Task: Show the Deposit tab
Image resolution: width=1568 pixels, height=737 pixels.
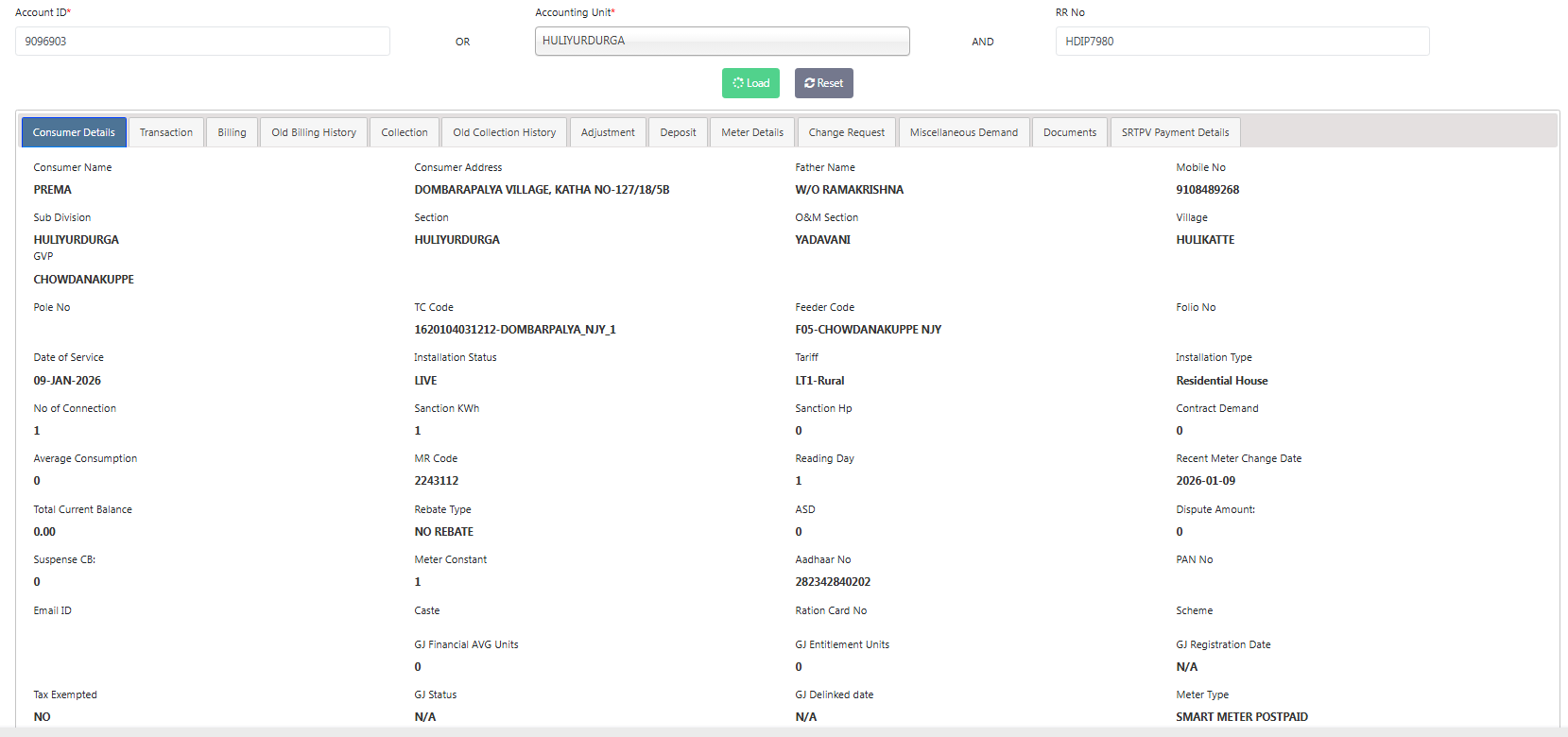Action: (x=678, y=132)
